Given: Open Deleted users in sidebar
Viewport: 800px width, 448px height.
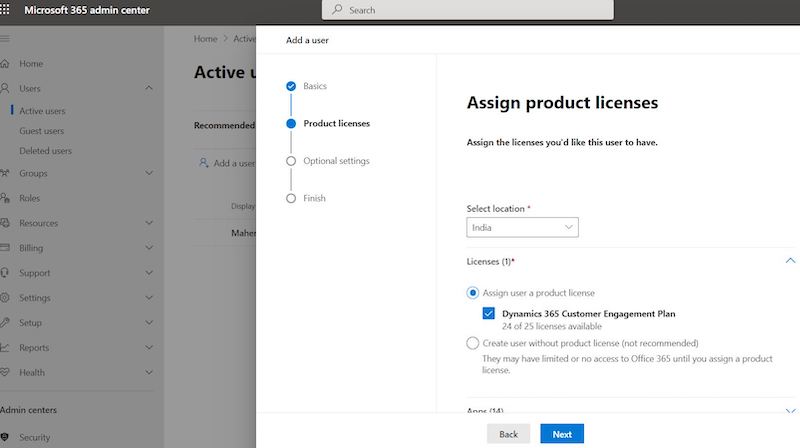Looking at the screenshot, I should 45,151.
